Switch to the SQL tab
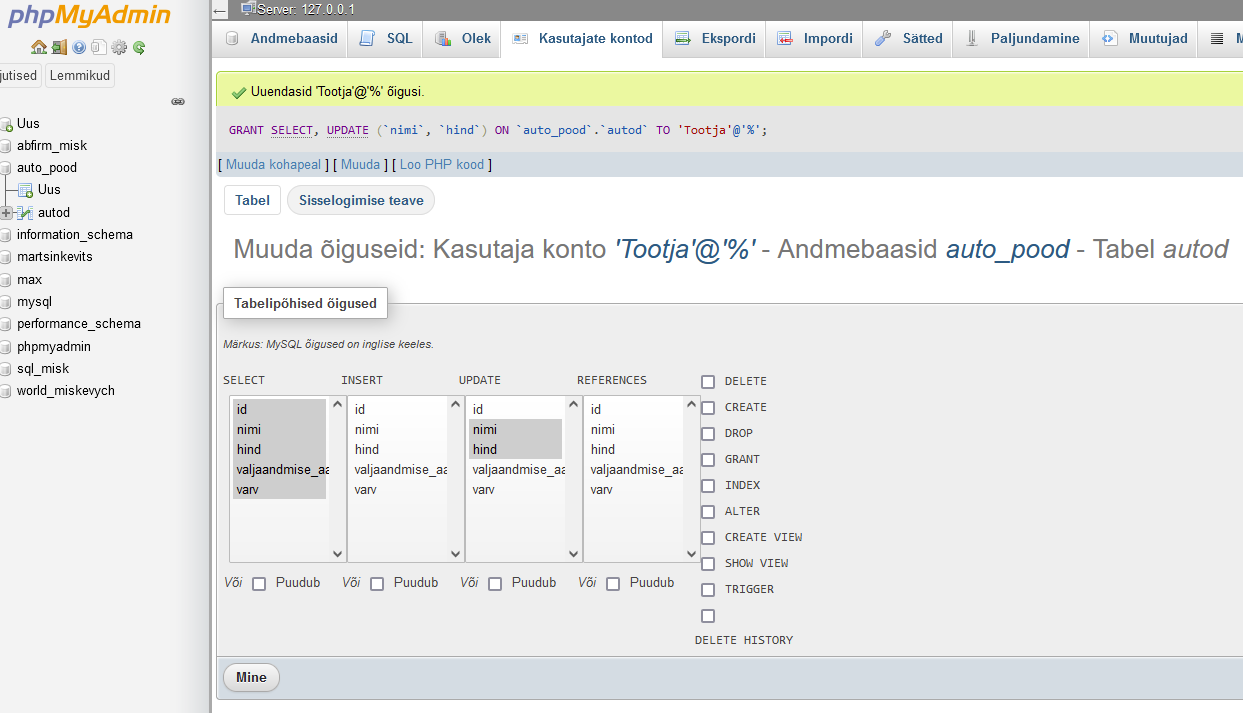The image size is (1243, 713). (x=387, y=39)
